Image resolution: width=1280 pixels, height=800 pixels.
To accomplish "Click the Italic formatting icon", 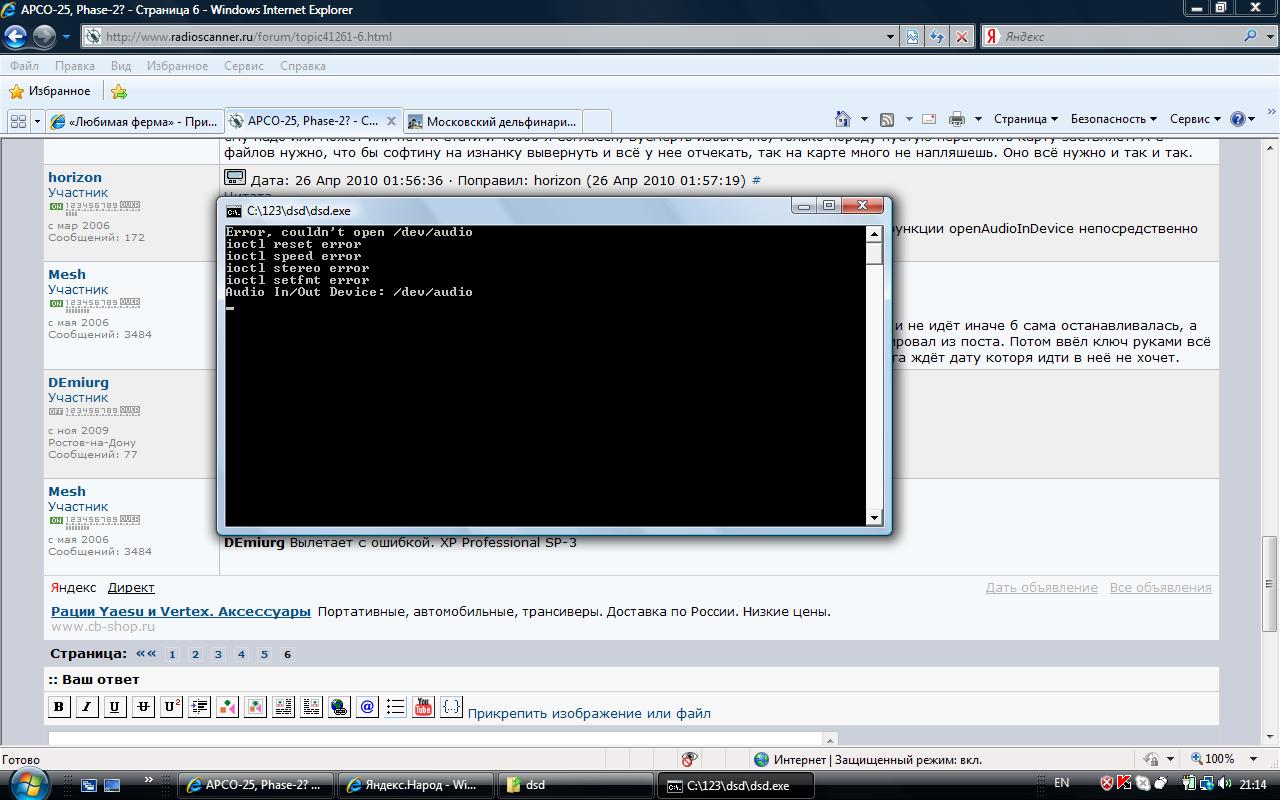I will pyautogui.click(x=87, y=706).
